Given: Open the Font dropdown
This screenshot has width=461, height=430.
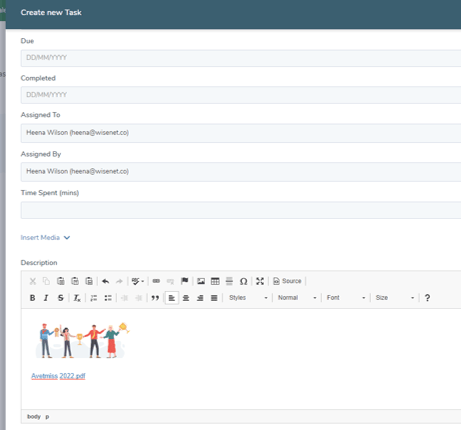Looking at the screenshot, I should [346, 298].
